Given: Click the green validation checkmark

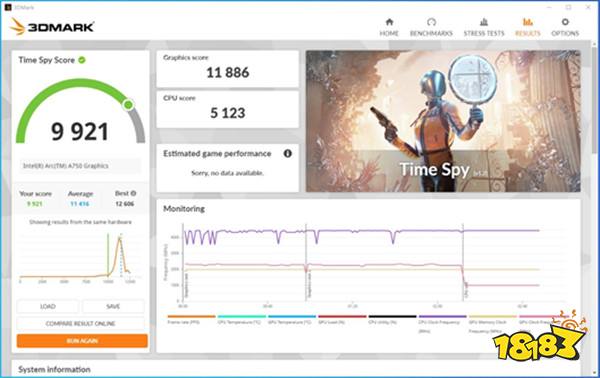Looking at the screenshot, I should (x=82, y=60).
